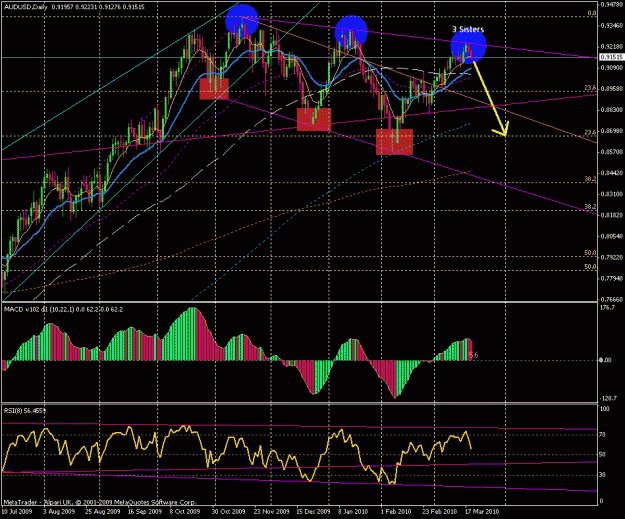This screenshot has height=519, width=625.
Task: Click the 17 Mar 2010 date label
Action: coord(482,511)
